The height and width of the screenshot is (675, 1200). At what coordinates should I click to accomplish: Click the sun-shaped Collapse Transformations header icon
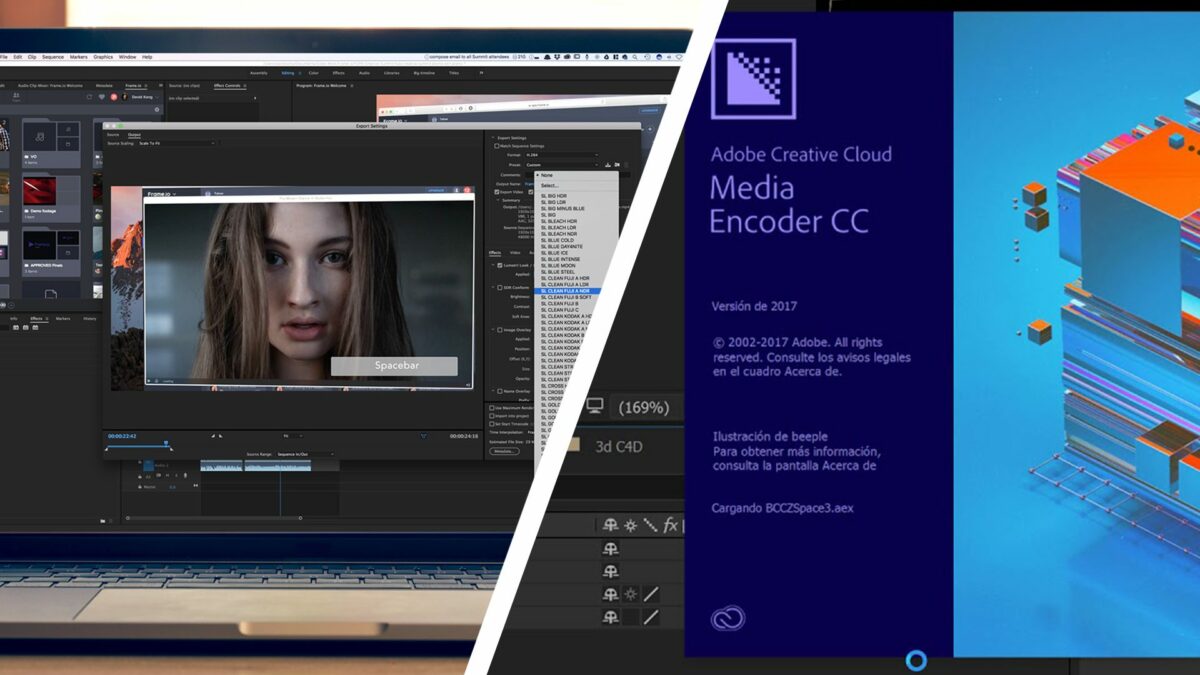coord(631,525)
